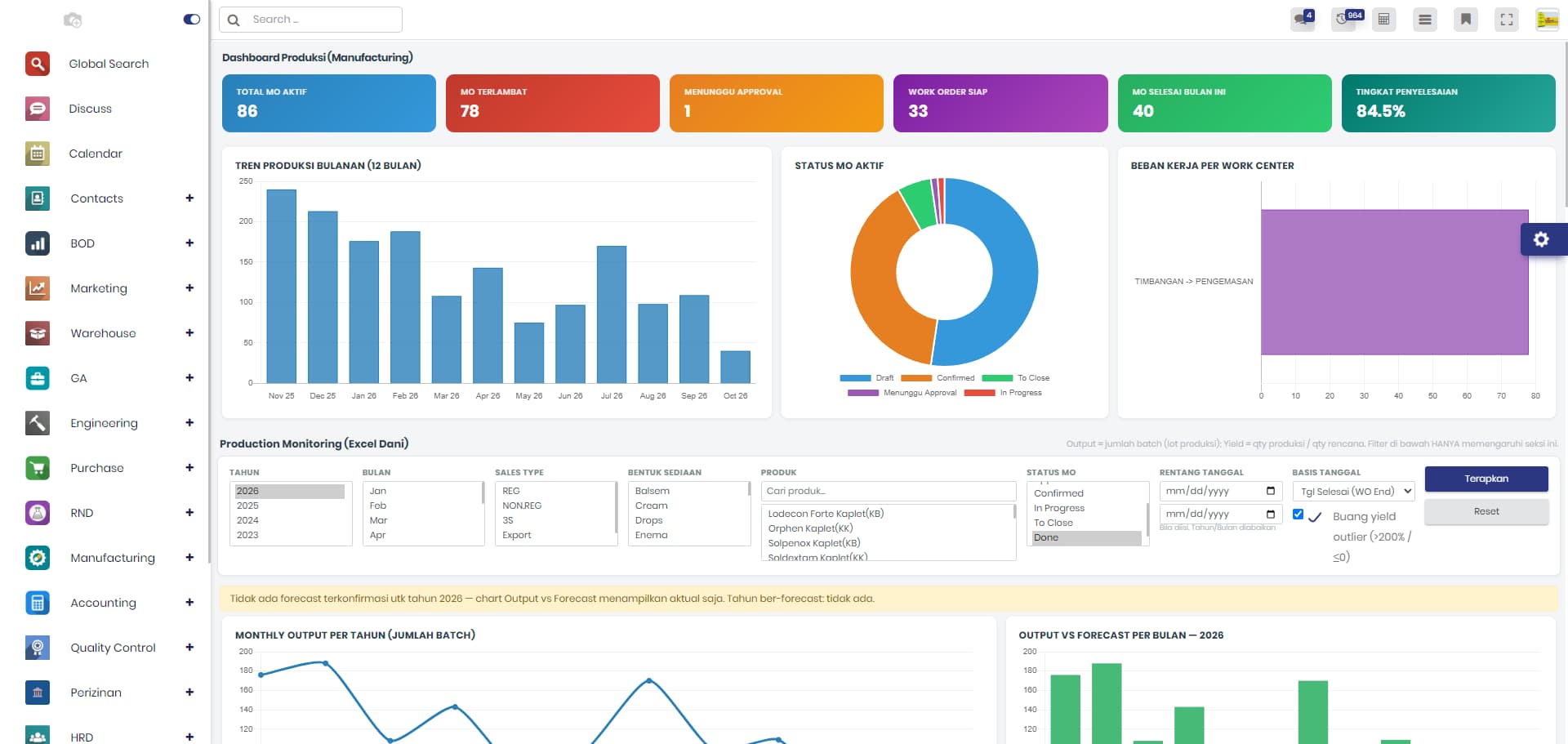The image size is (1568, 744).
Task: Select Orphen Kaplet(KK) in the product list
Action: click(x=889, y=528)
